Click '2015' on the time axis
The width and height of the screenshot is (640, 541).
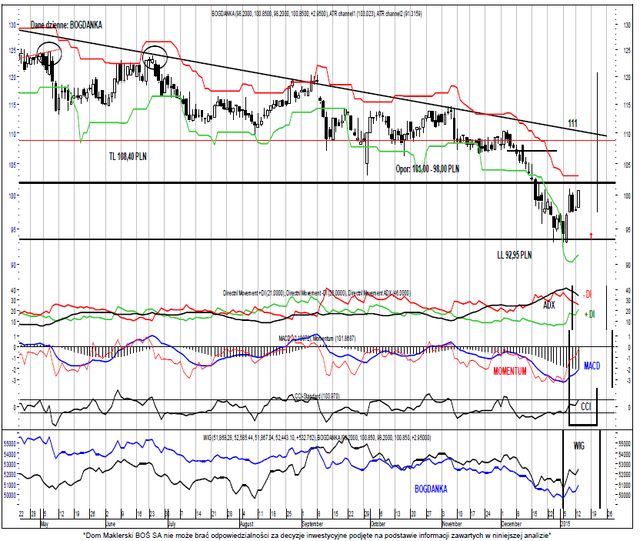point(565,523)
